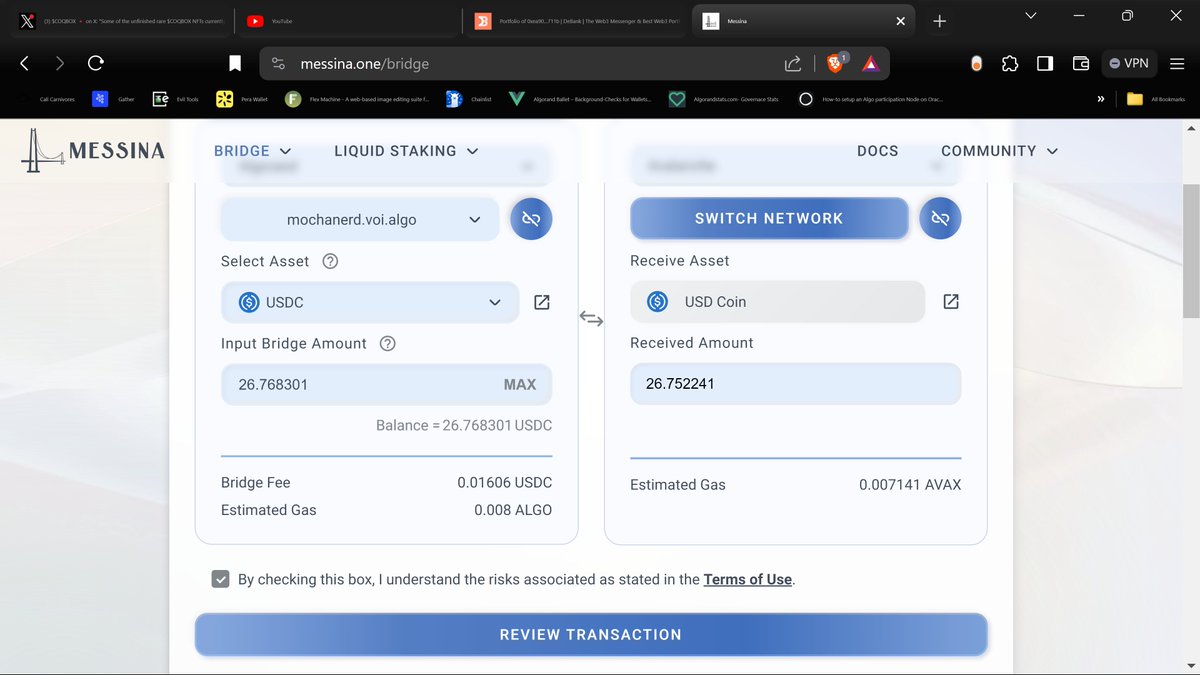Close the Messina tab
Viewport: 1200px width, 675px height.
(x=900, y=21)
